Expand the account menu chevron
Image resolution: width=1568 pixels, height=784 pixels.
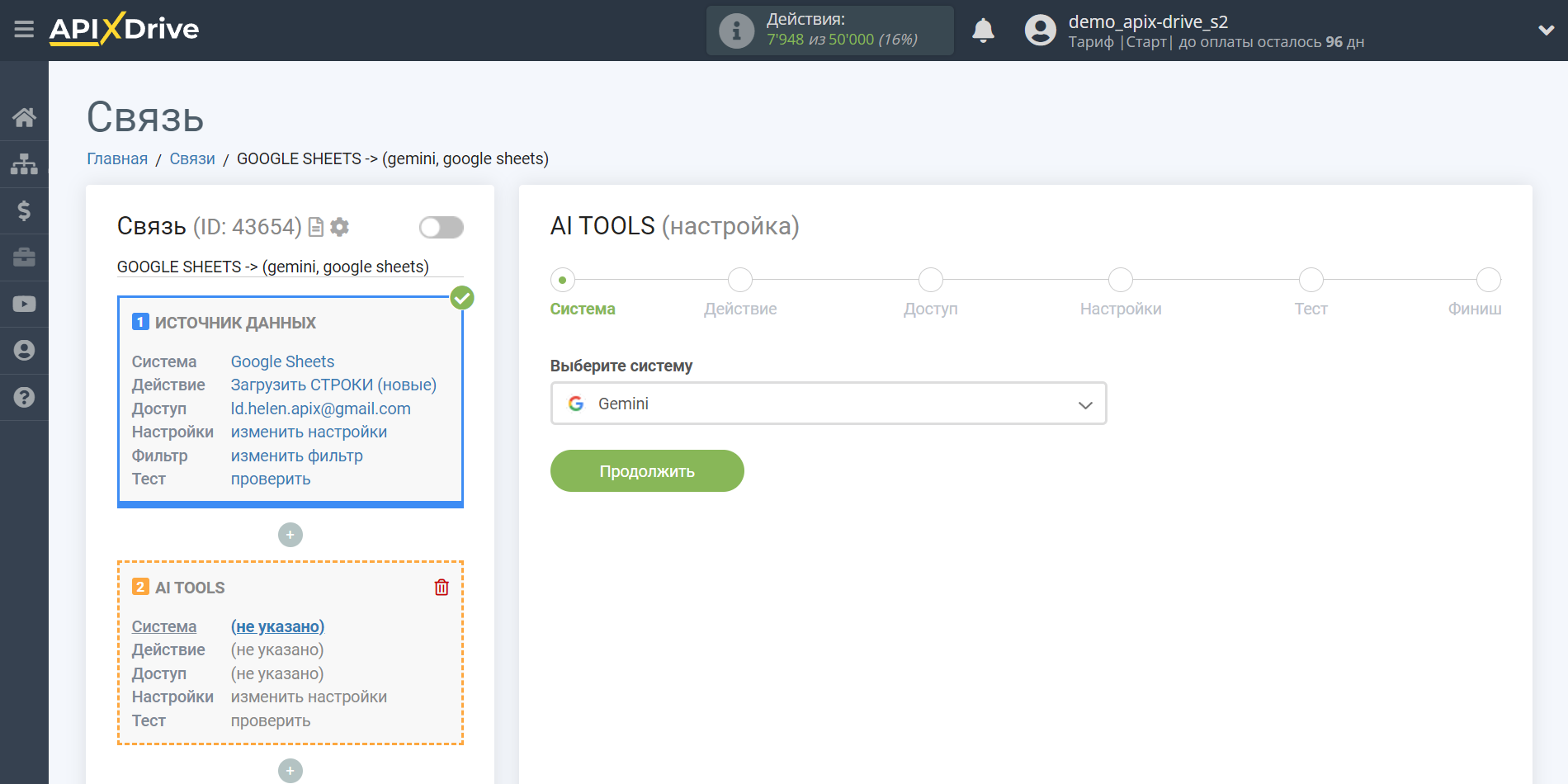coord(1546,31)
